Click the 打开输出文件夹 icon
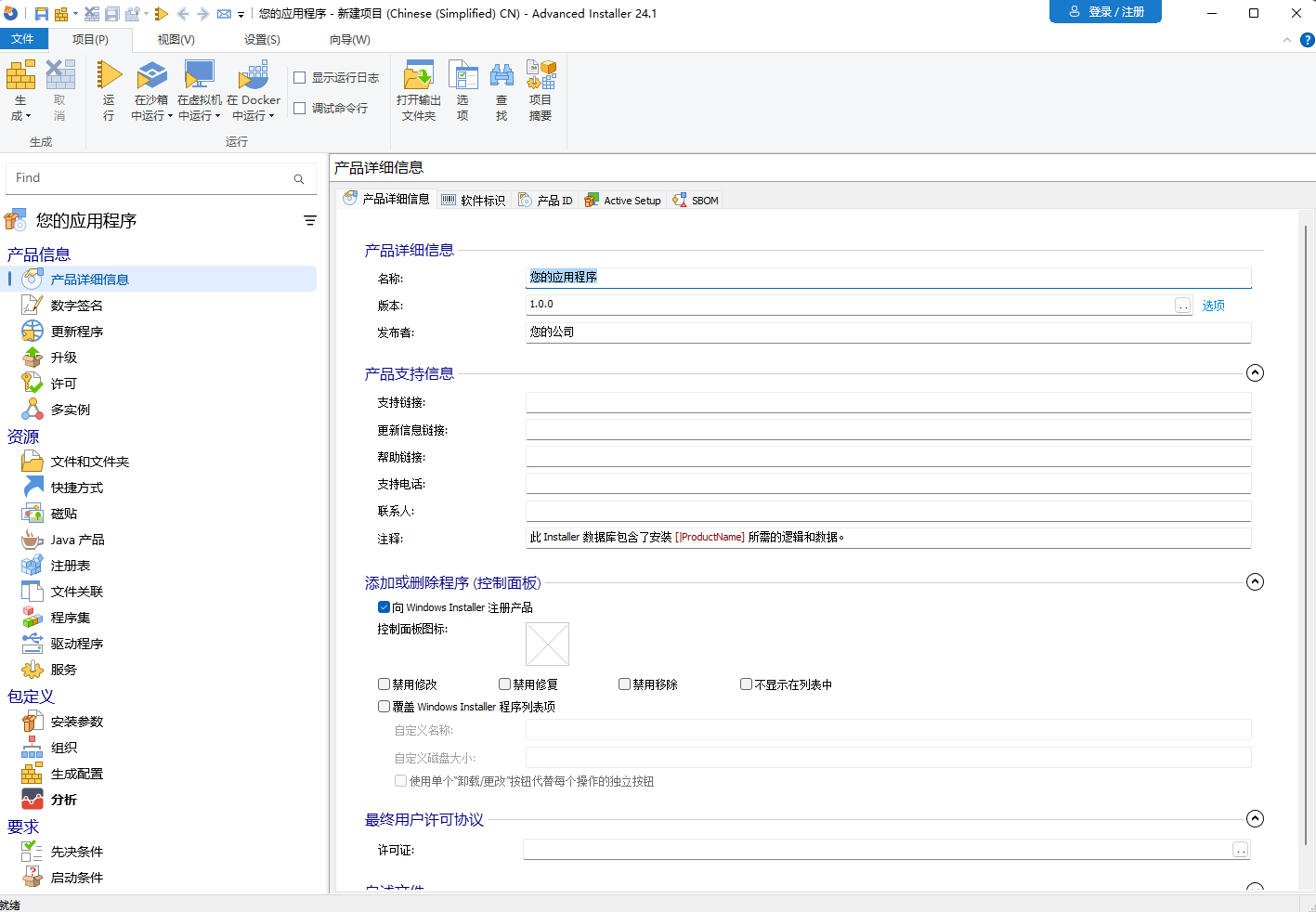Viewport: 1316px width, 912px height. [419, 75]
